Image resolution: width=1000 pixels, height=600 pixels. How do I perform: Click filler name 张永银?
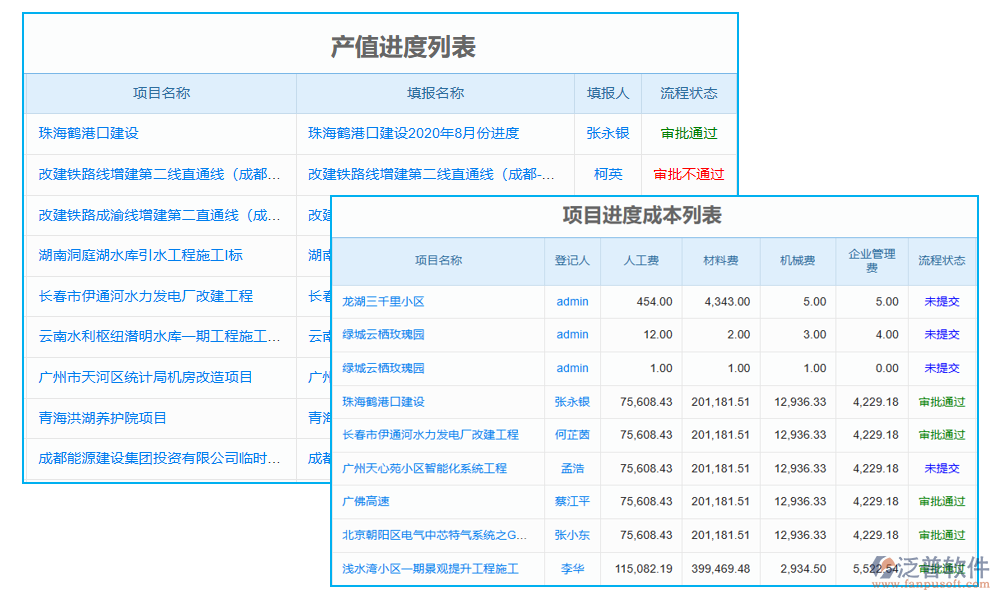[607, 133]
